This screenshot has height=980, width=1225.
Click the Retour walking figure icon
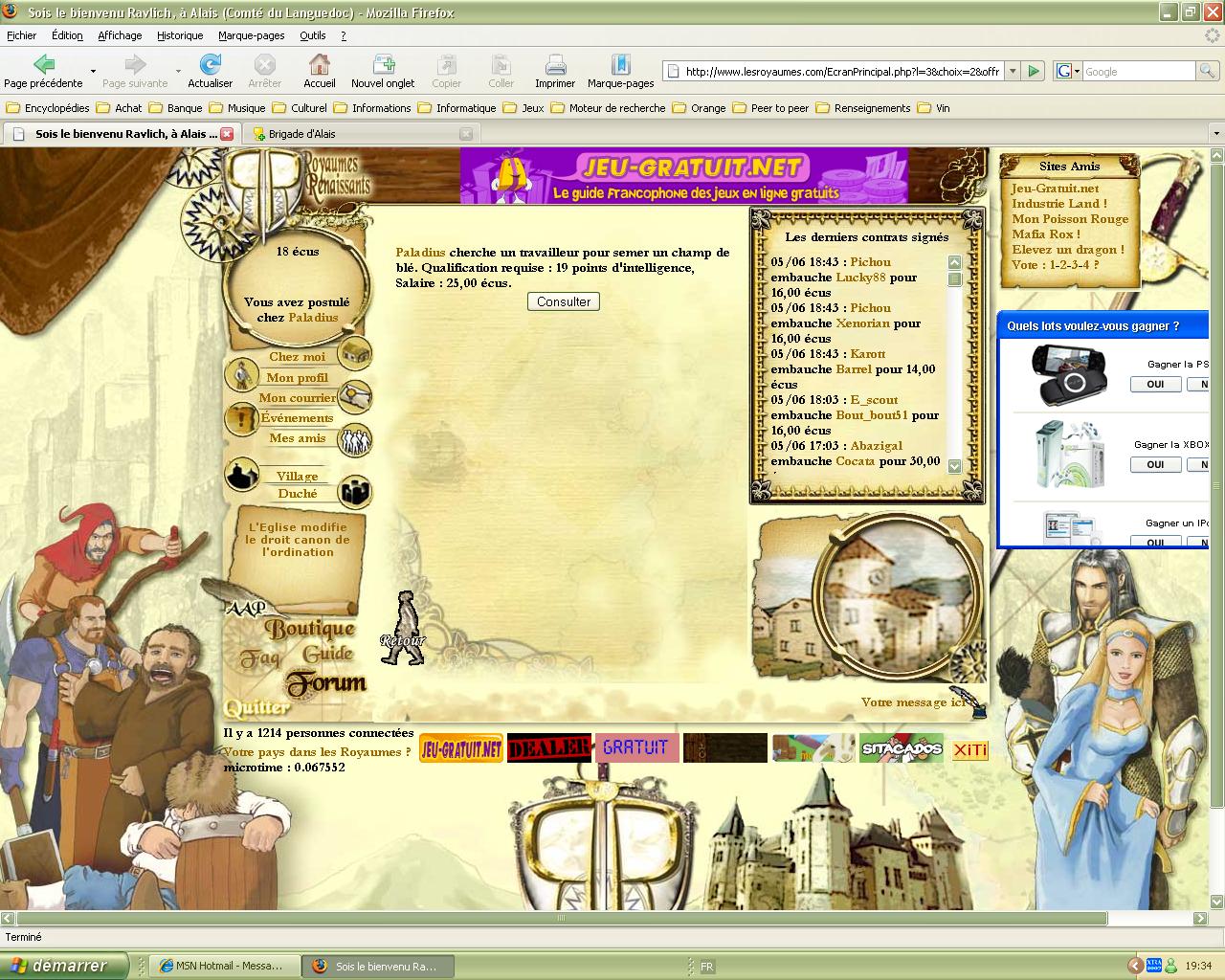[x=406, y=629]
